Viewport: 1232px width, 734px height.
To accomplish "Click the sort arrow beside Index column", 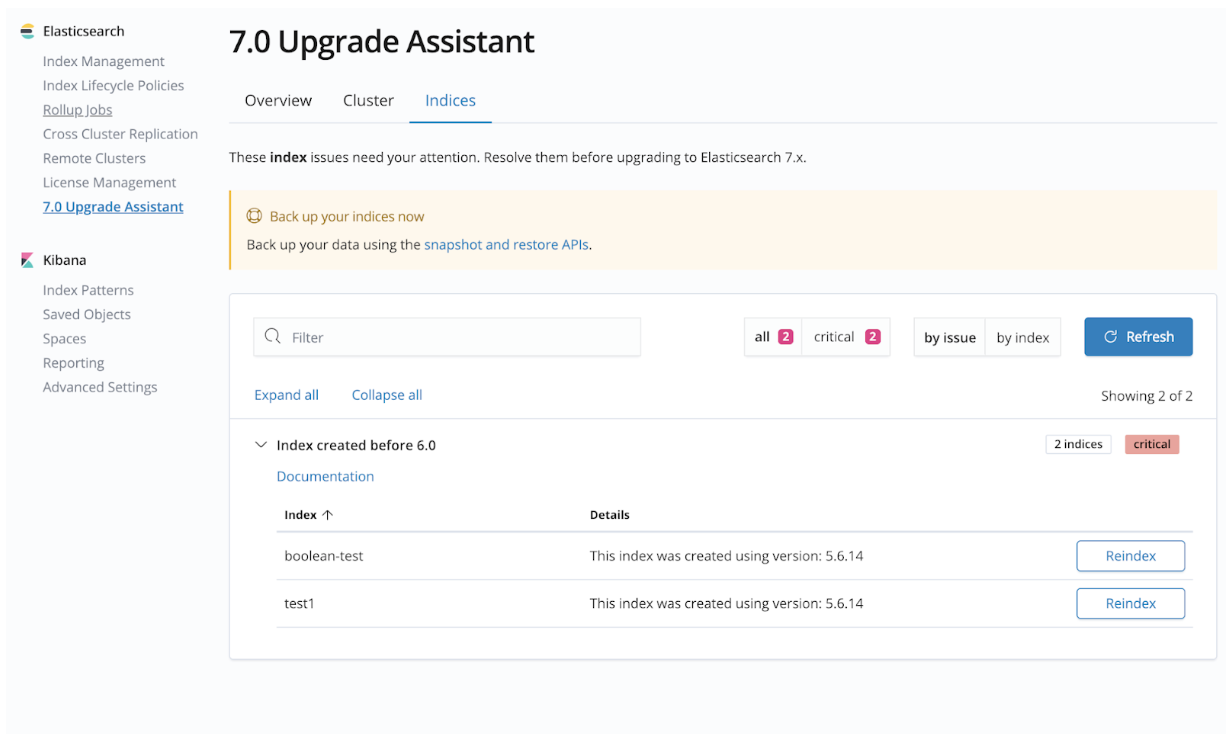I will tap(327, 515).
